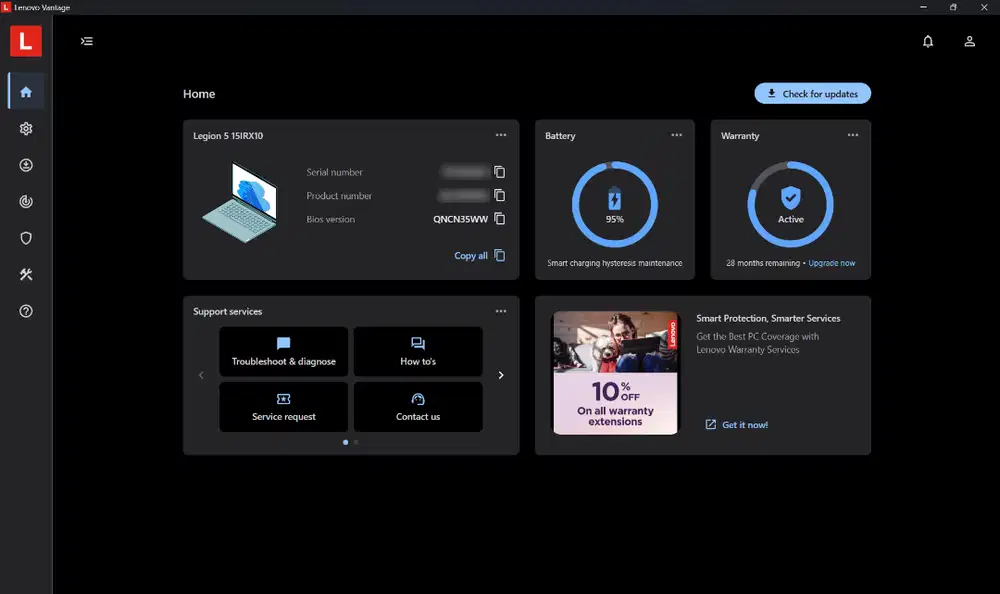Click battery 95% charge ring
Image resolution: width=1000 pixels, height=594 pixels.
615,204
